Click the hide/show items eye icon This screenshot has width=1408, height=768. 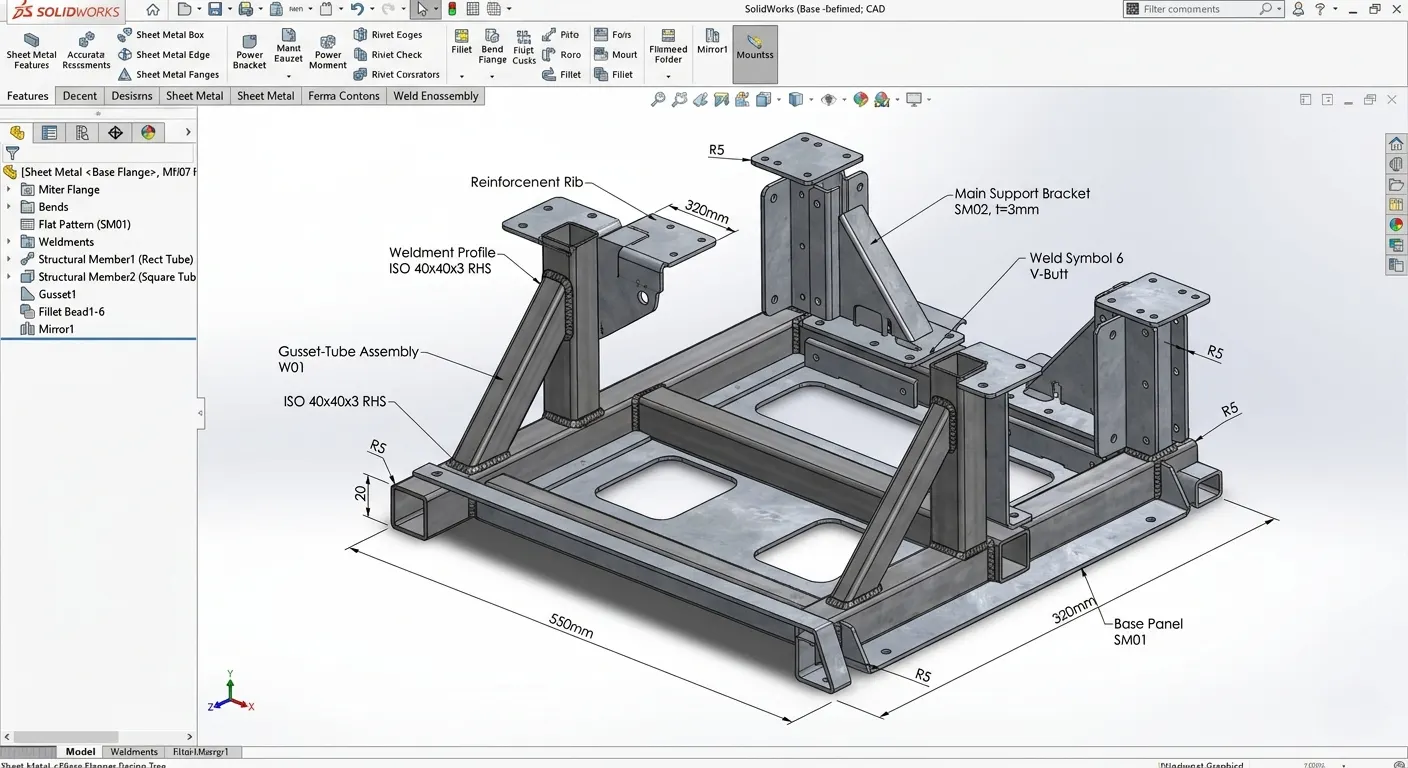828,99
